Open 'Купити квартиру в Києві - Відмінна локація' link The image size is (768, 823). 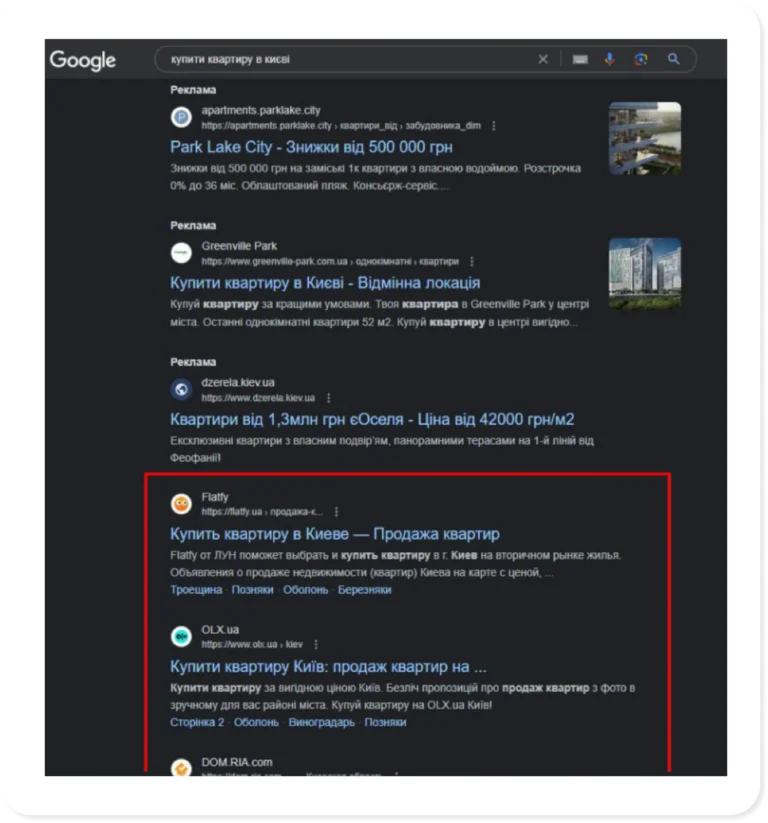tap(325, 283)
